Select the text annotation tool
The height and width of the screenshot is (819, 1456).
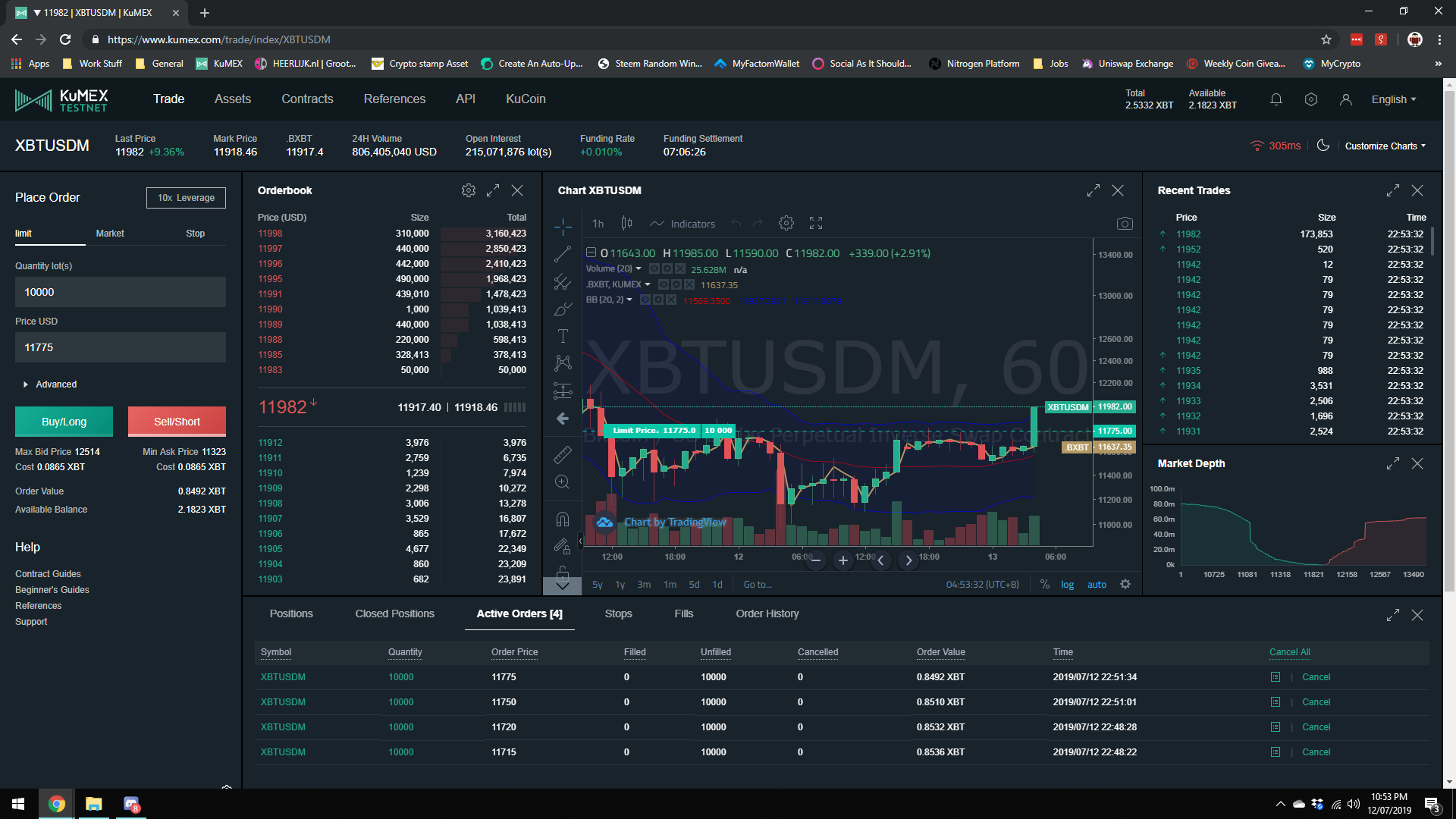click(563, 336)
